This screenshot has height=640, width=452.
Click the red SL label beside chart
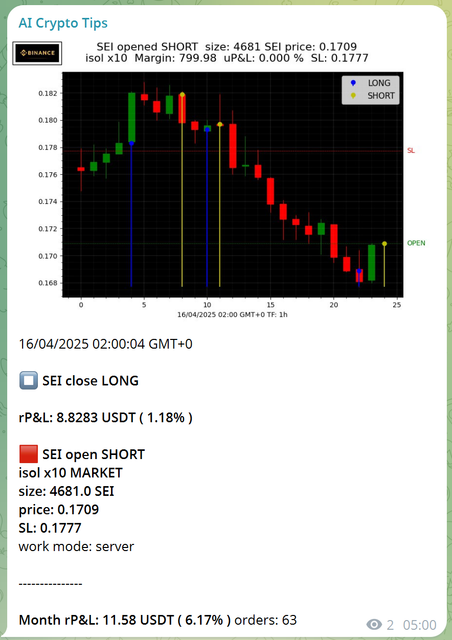coord(411,151)
